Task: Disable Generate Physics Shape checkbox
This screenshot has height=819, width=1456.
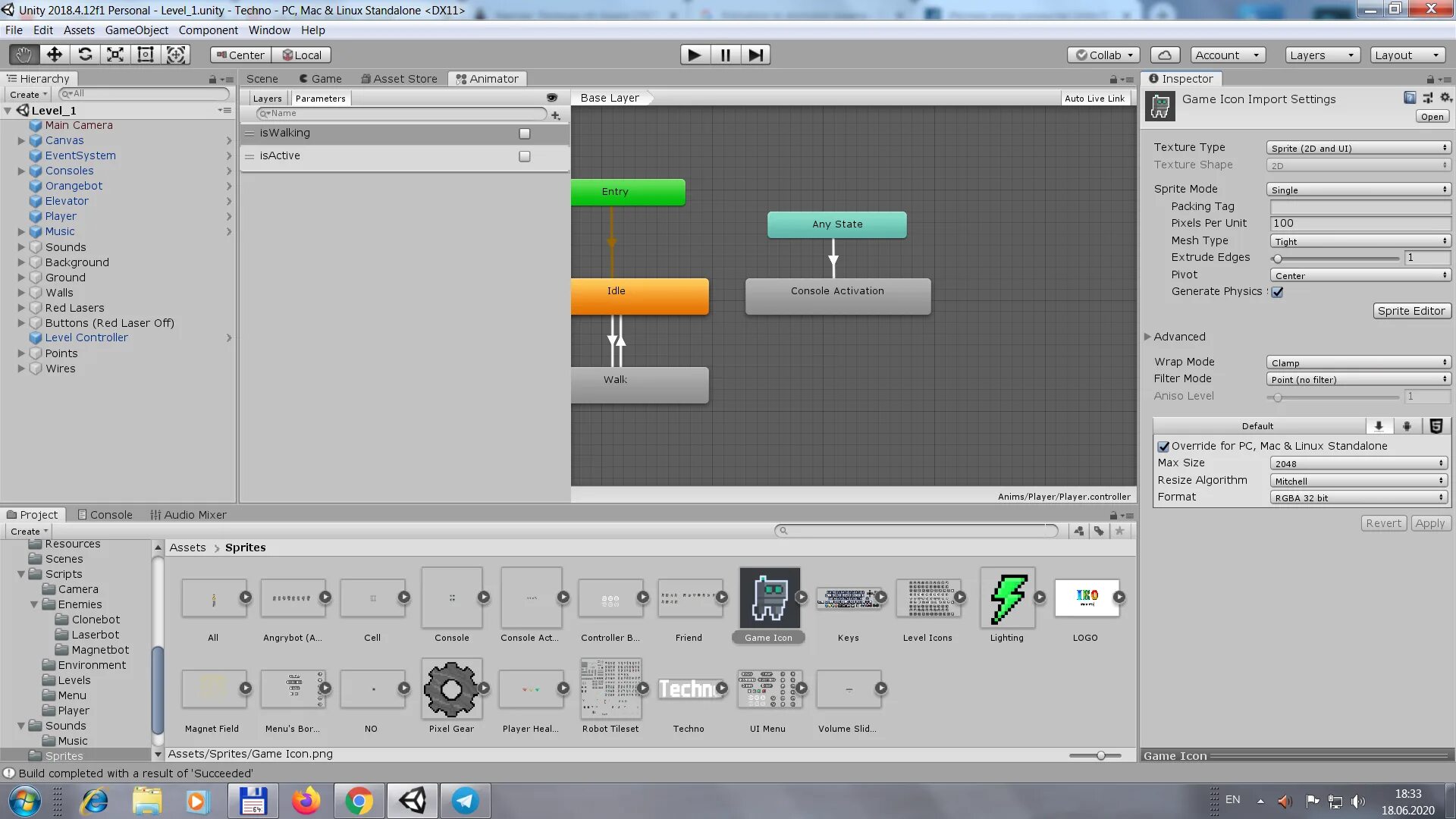Action: 1277,292
